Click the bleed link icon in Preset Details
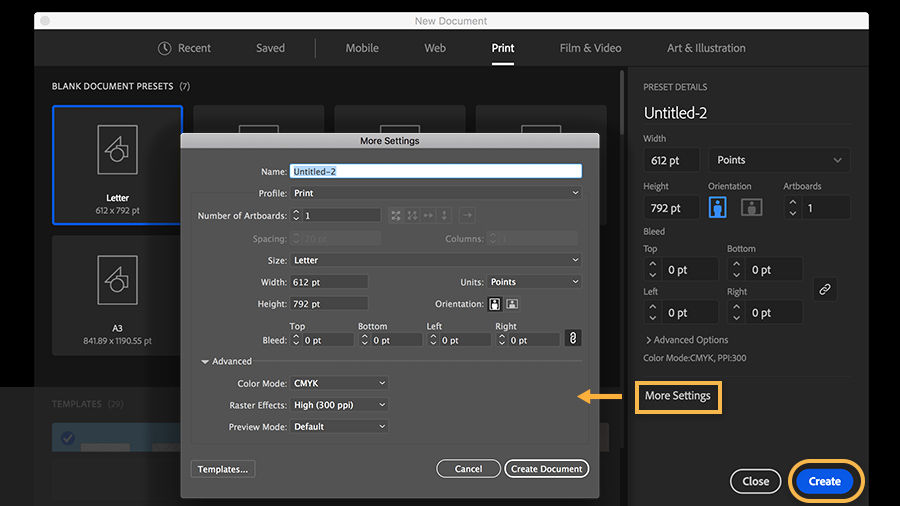Image resolution: width=900 pixels, height=506 pixels. coord(824,289)
